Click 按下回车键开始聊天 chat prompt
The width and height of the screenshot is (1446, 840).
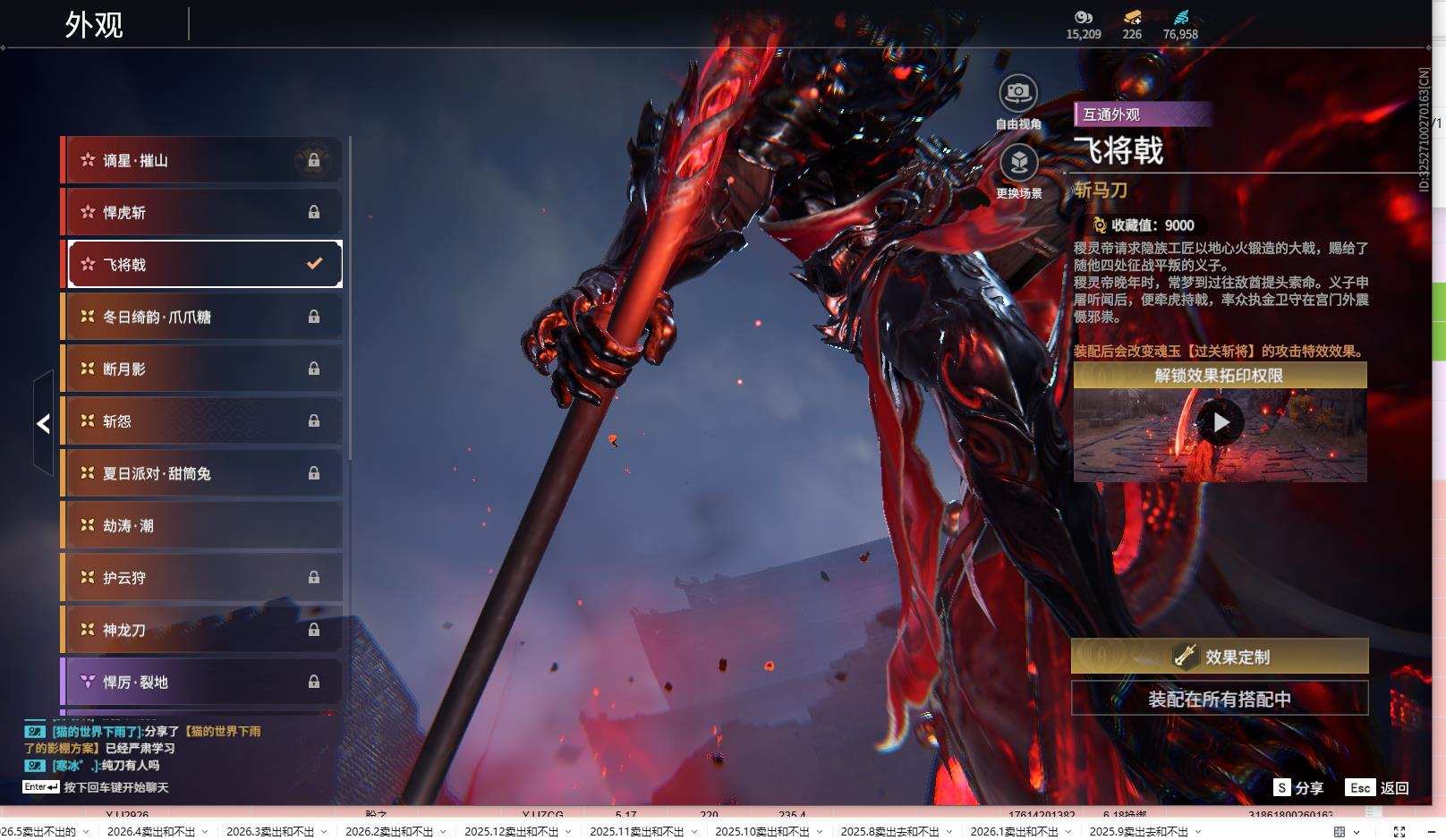116,787
